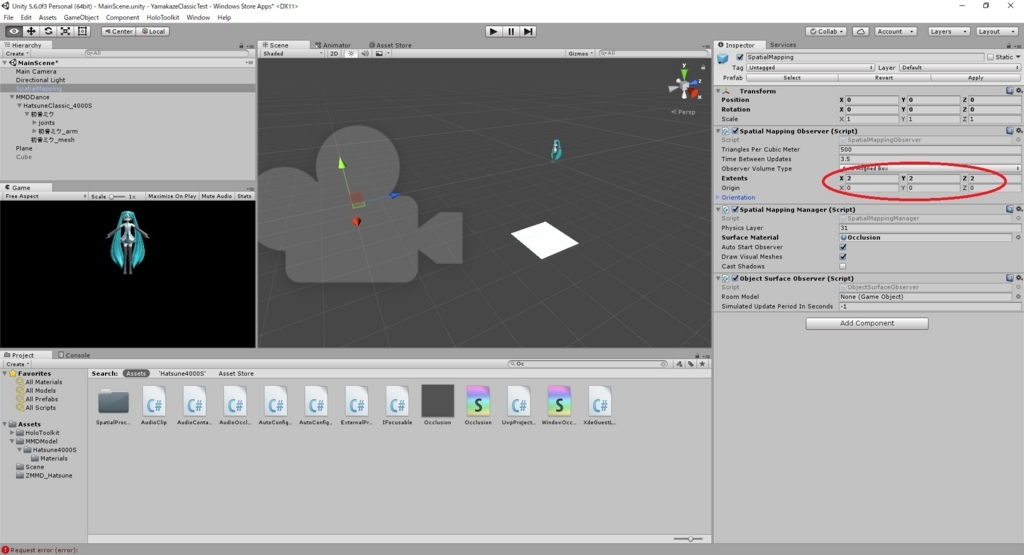Collapse the MMDDance hierarchy item
The image size is (1024, 555).
(x=12, y=97)
